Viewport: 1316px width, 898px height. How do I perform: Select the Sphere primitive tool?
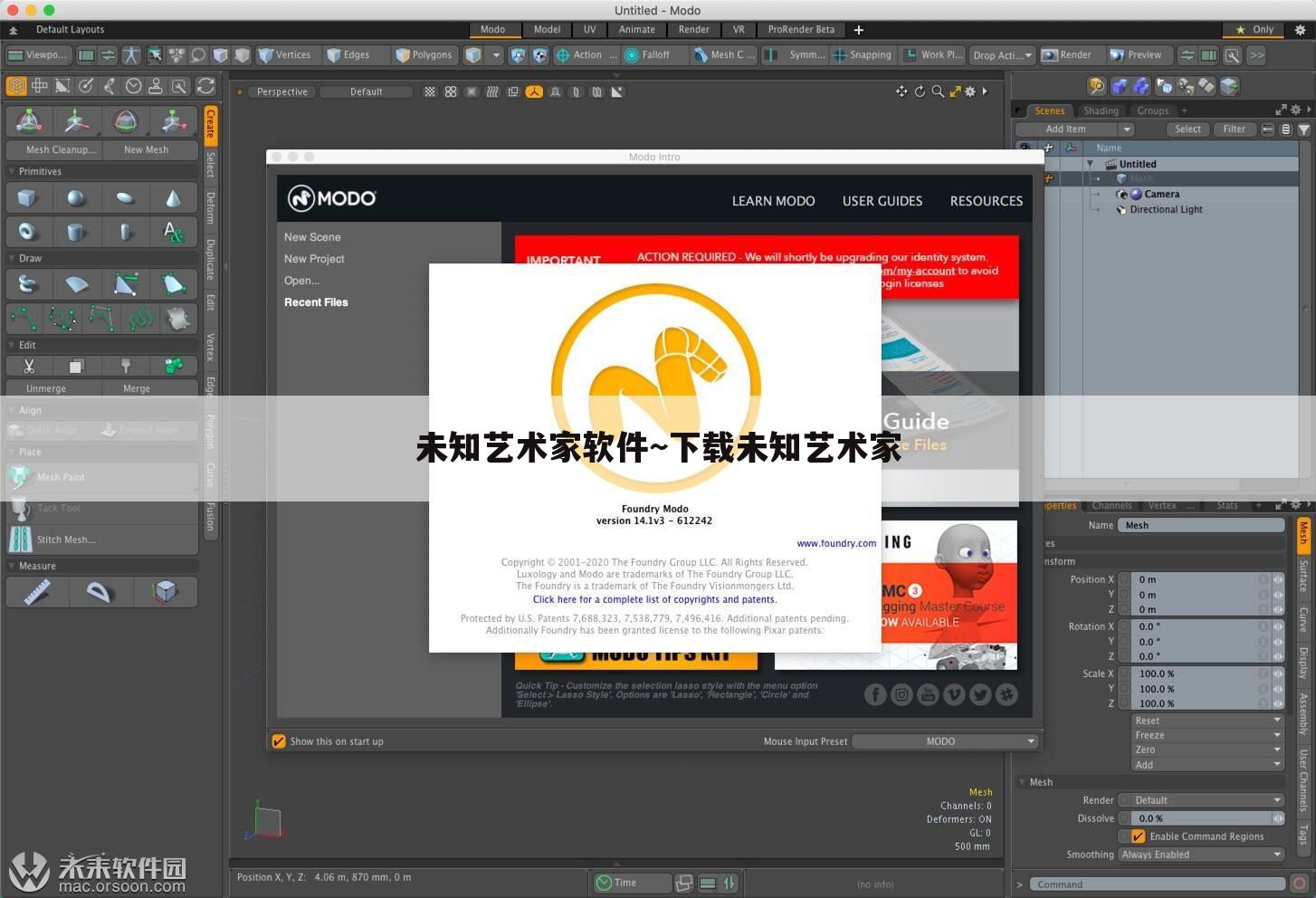point(76,197)
